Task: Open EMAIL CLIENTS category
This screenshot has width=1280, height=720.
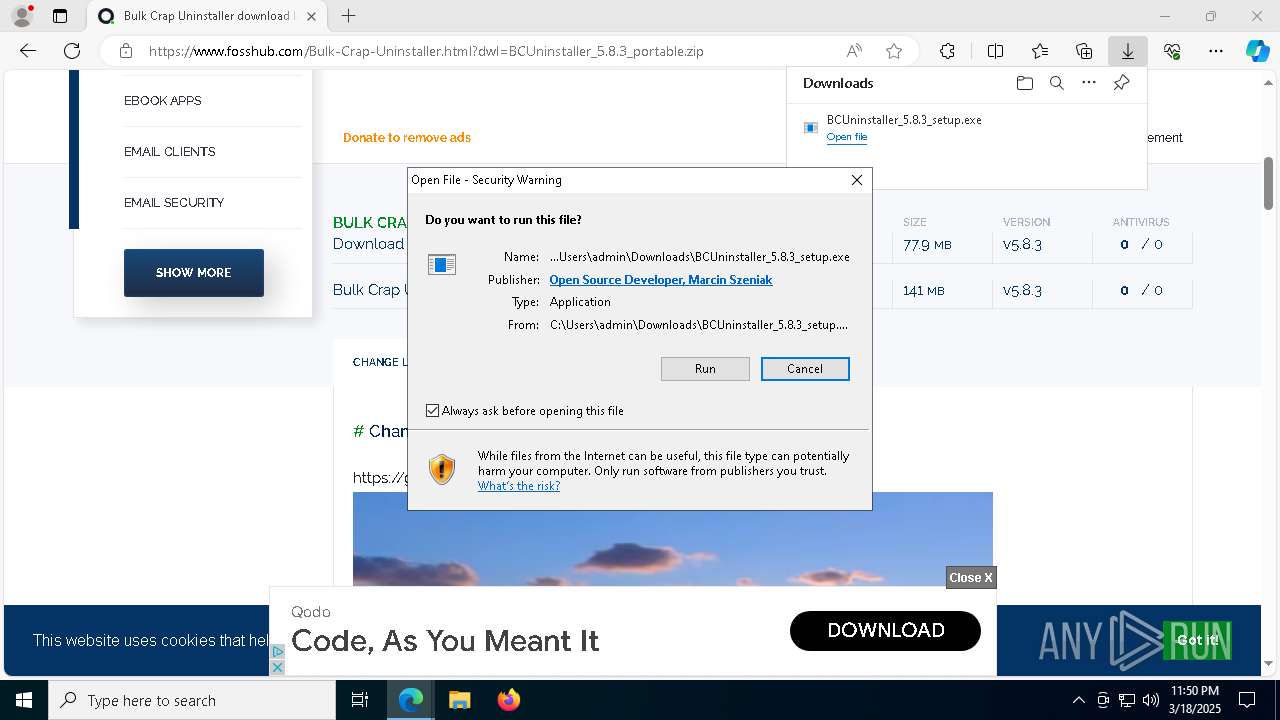Action: pos(170,152)
